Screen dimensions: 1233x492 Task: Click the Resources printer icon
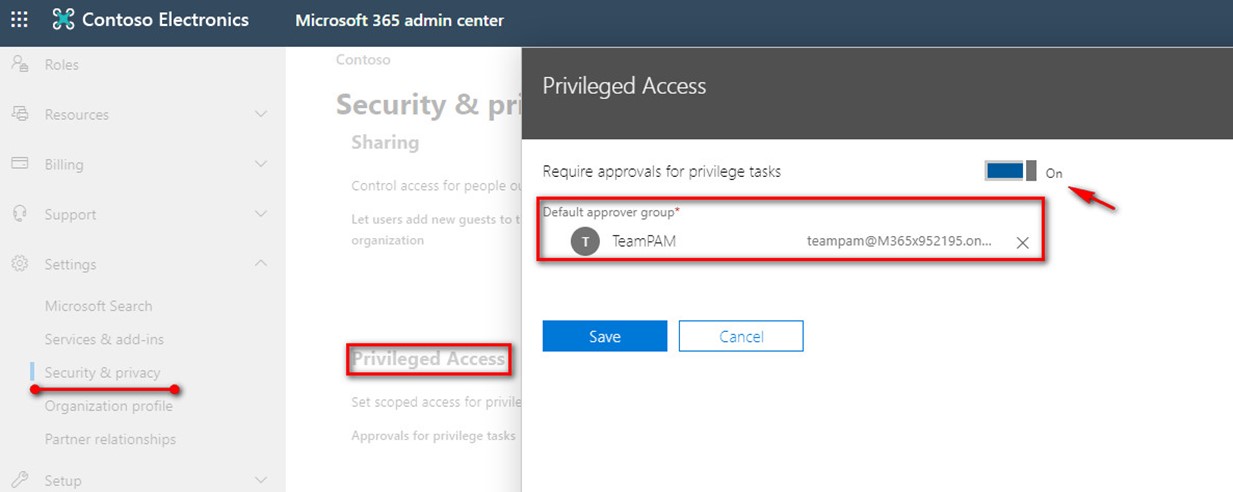point(19,114)
